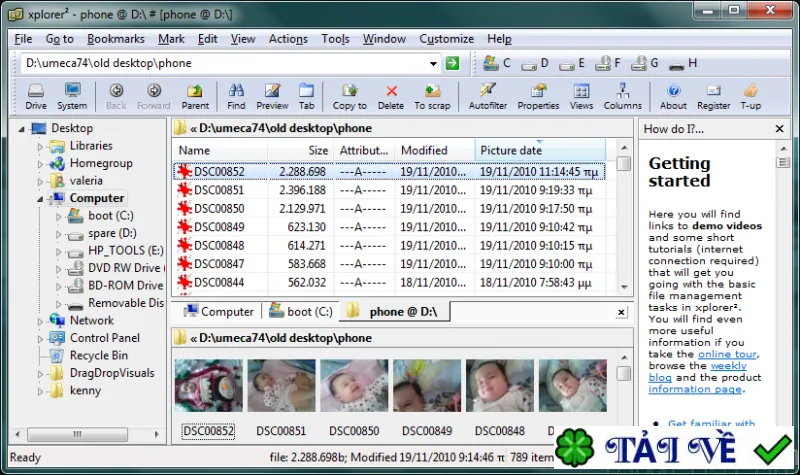Open the address bar path dropdown
Image resolution: width=800 pixels, height=475 pixels.
433,64
